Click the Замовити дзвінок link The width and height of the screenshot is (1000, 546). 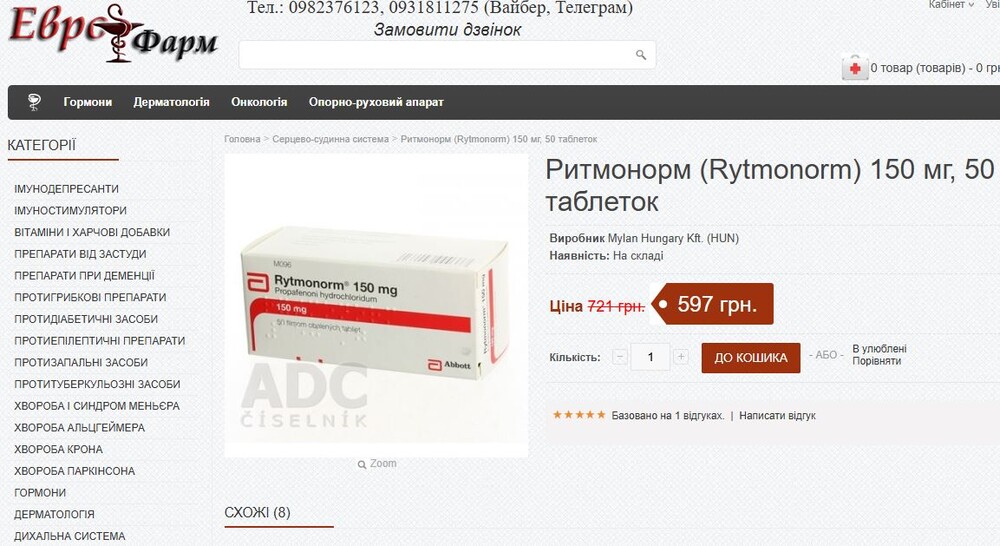pyautogui.click(x=447, y=30)
